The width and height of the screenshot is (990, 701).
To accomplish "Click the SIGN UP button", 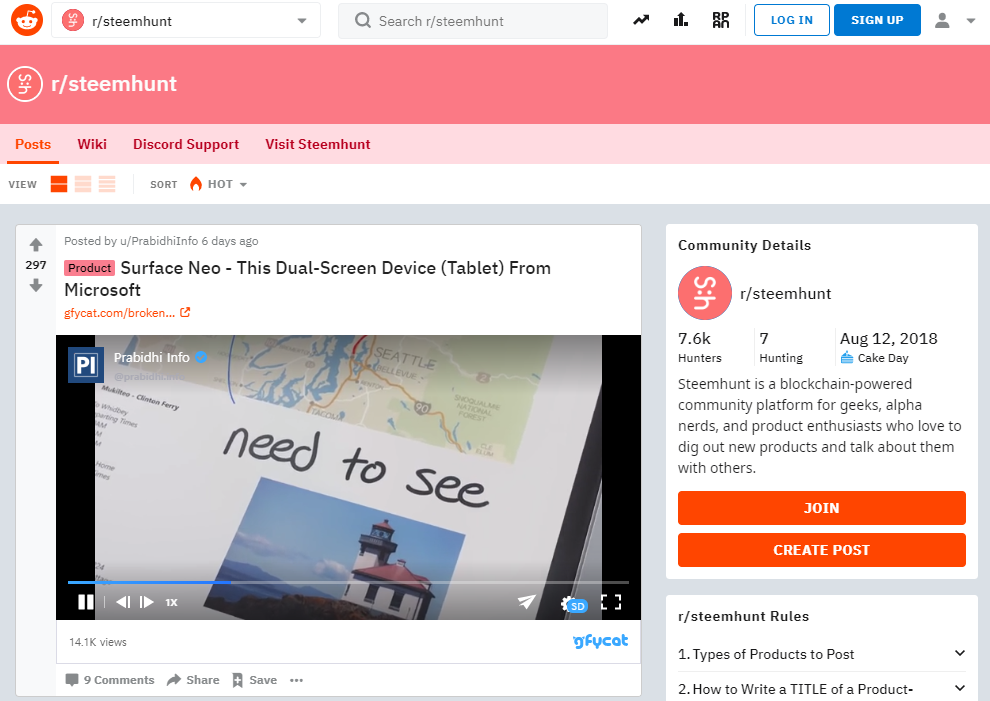I will point(877,20).
